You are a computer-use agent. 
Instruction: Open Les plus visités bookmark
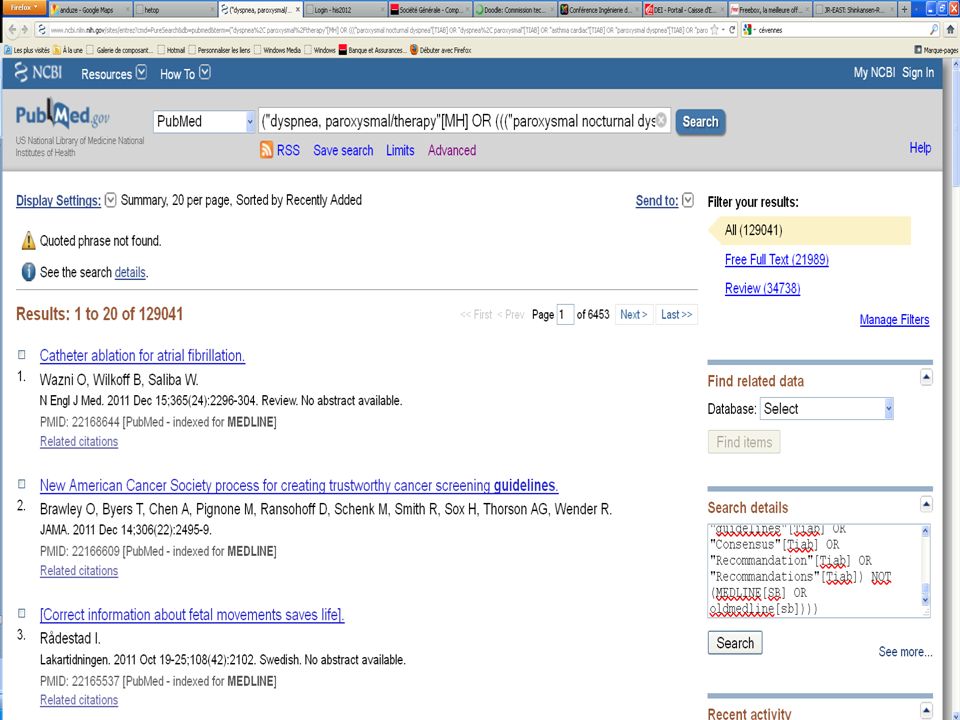27,50
